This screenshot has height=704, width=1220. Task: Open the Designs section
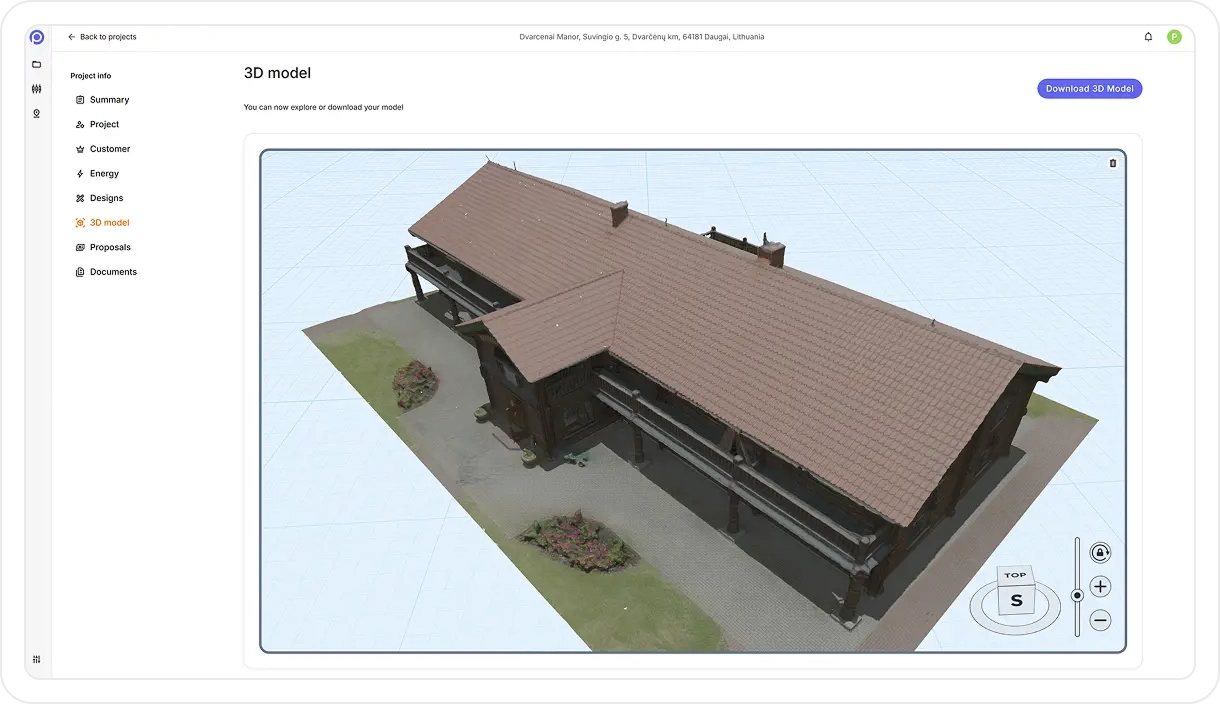click(x=99, y=198)
